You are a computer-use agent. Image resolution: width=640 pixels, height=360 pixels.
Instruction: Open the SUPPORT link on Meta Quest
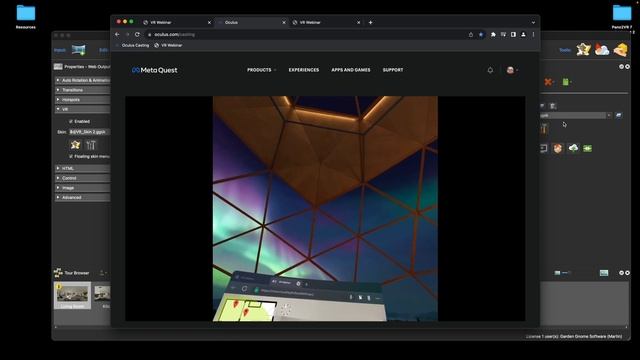pyautogui.click(x=393, y=70)
